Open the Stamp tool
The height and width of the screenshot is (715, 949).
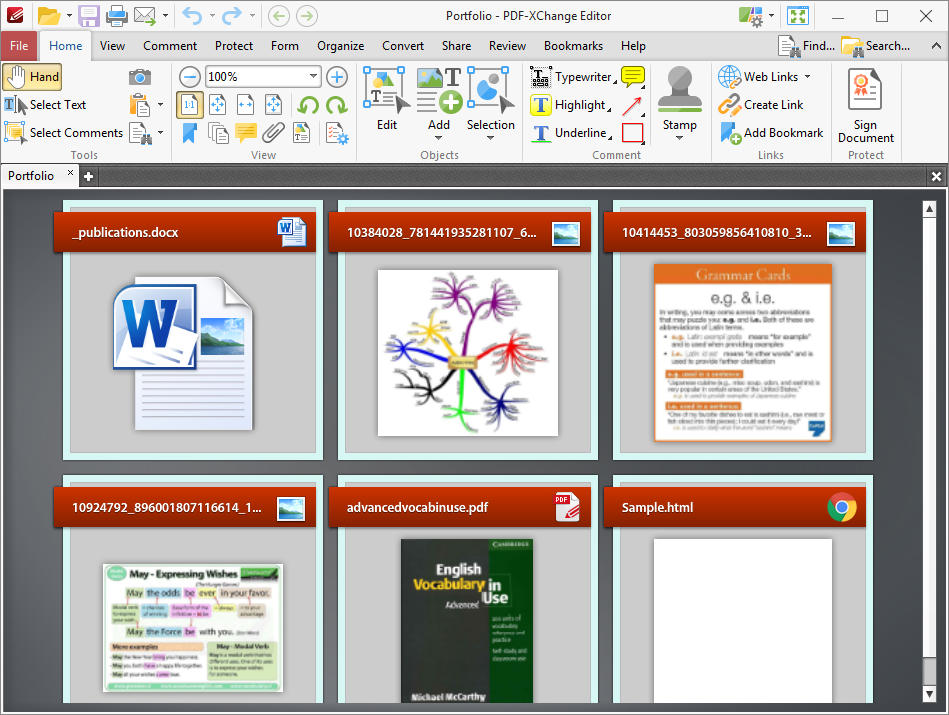click(680, 99)
